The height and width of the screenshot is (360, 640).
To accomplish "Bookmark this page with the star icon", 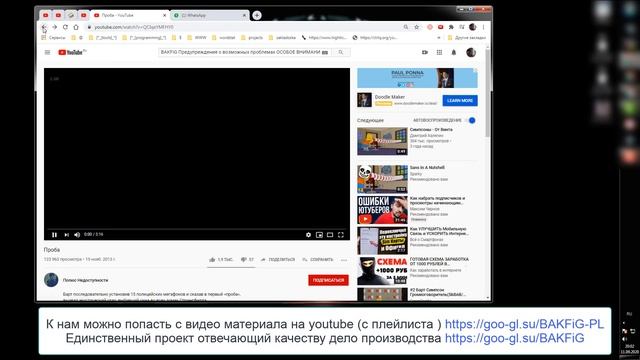I will tap(417, 27).
